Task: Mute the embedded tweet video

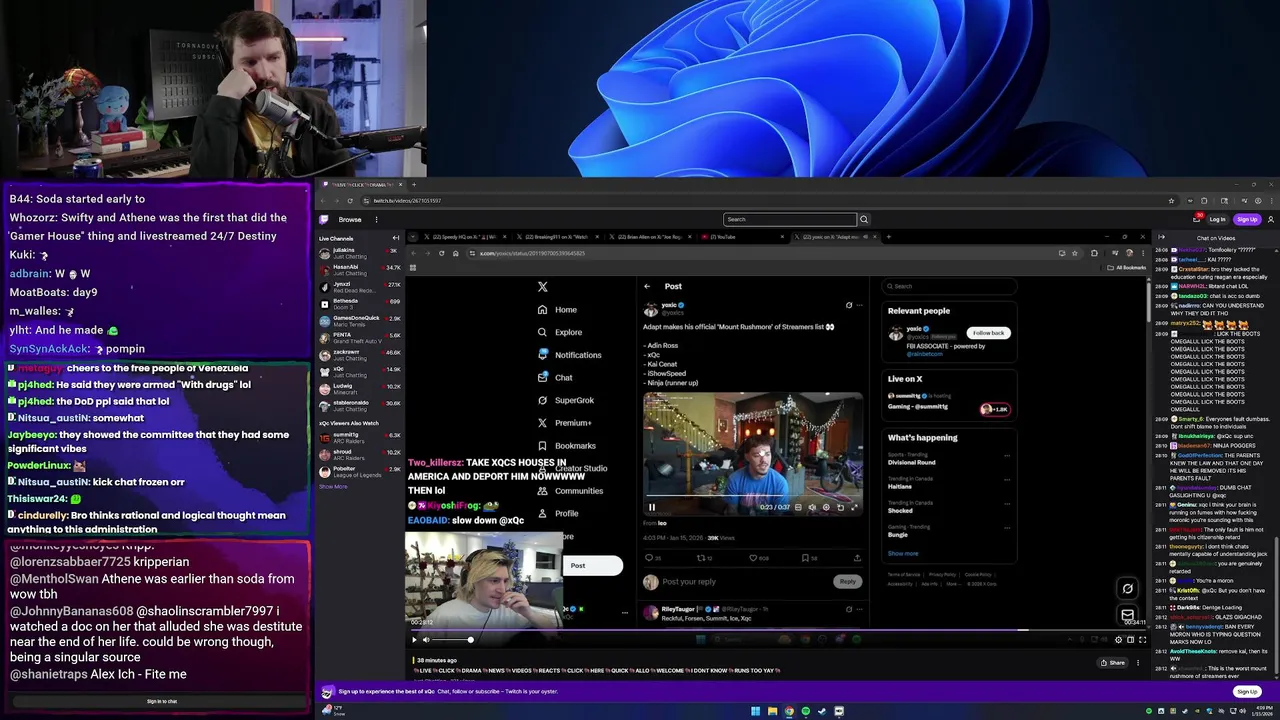Action: coord(812,507)
